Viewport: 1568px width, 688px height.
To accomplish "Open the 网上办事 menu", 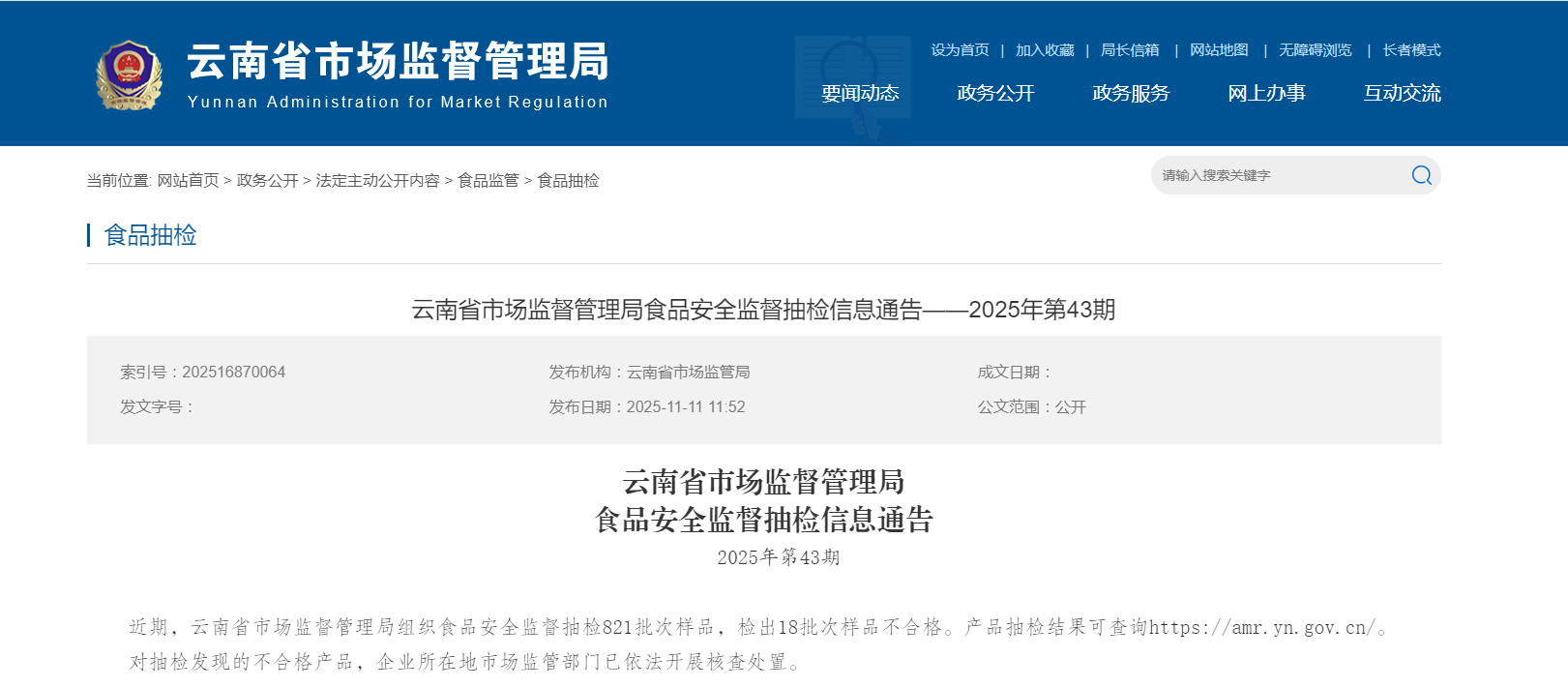I will (1266, 93).
